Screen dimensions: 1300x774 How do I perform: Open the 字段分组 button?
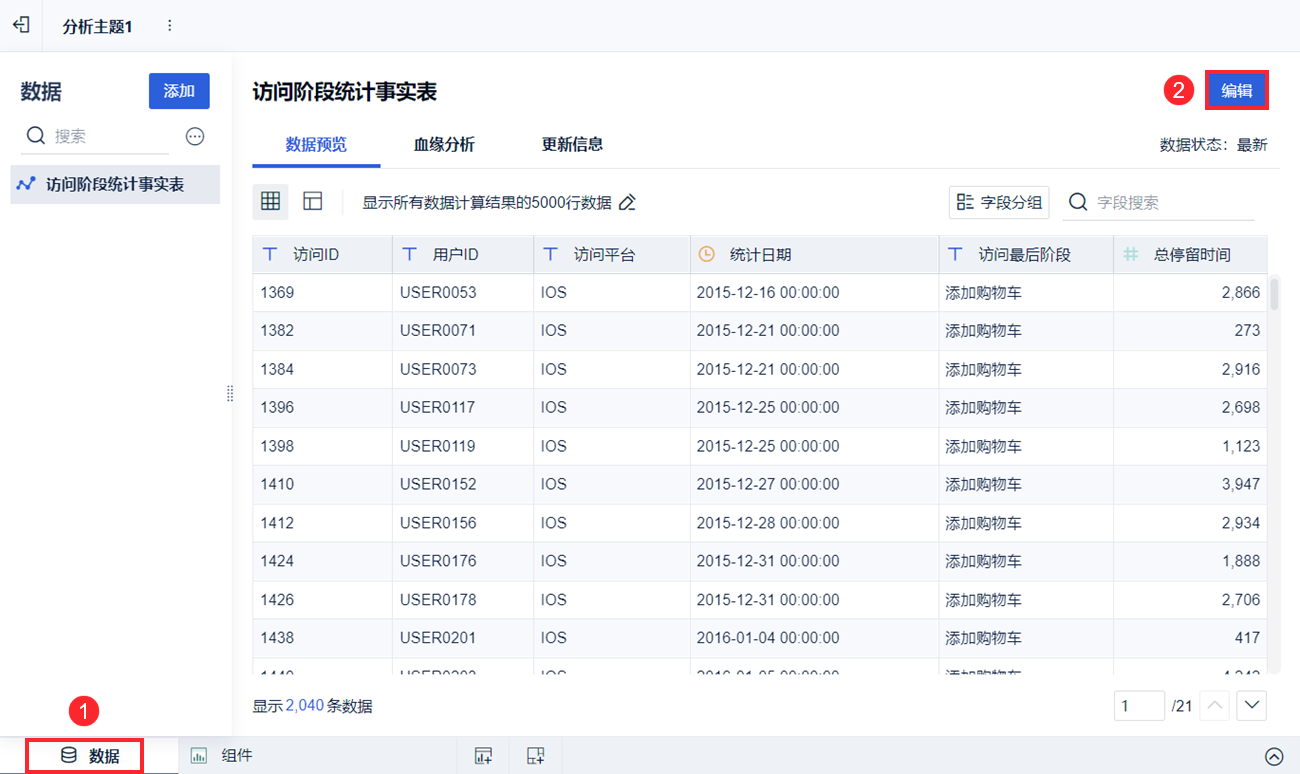click(999, 202)
